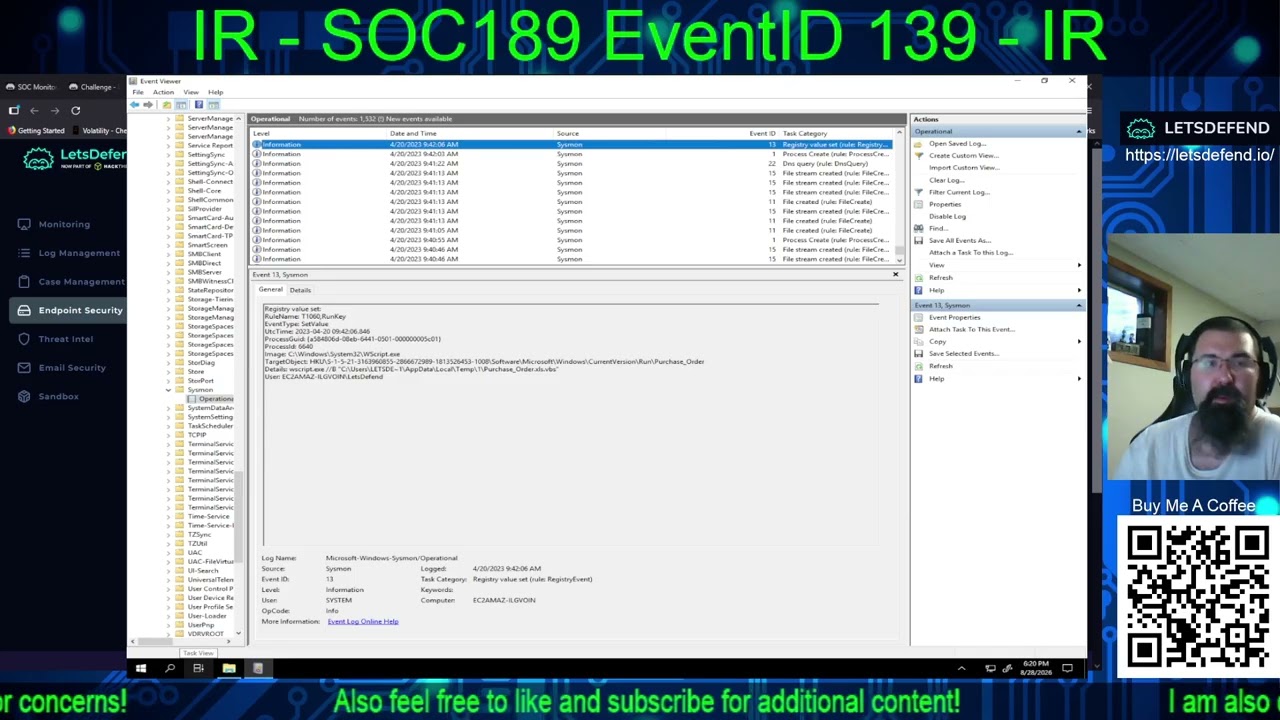
Task: Open the File menu
Action: click(x=138, y=92)
